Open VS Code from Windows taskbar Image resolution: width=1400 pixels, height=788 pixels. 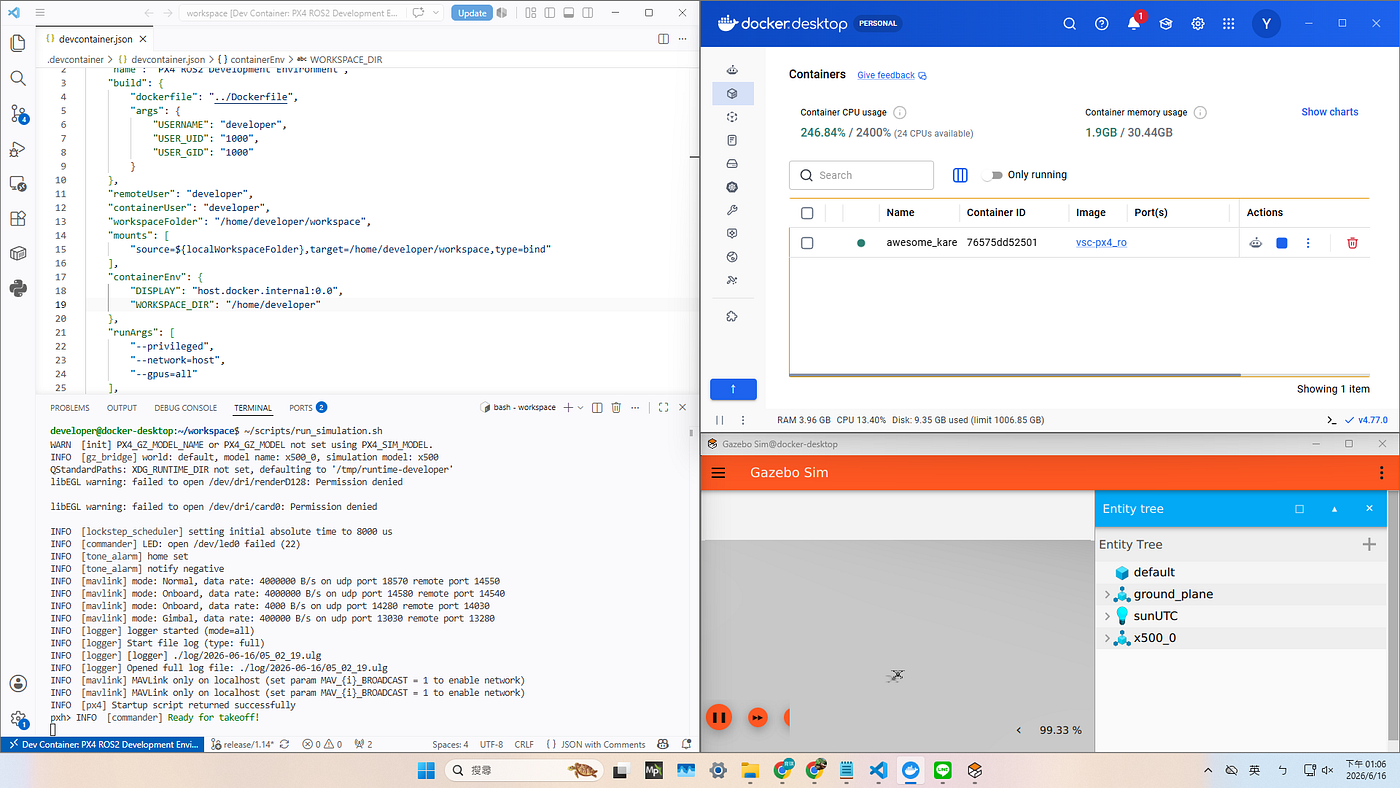878,770
